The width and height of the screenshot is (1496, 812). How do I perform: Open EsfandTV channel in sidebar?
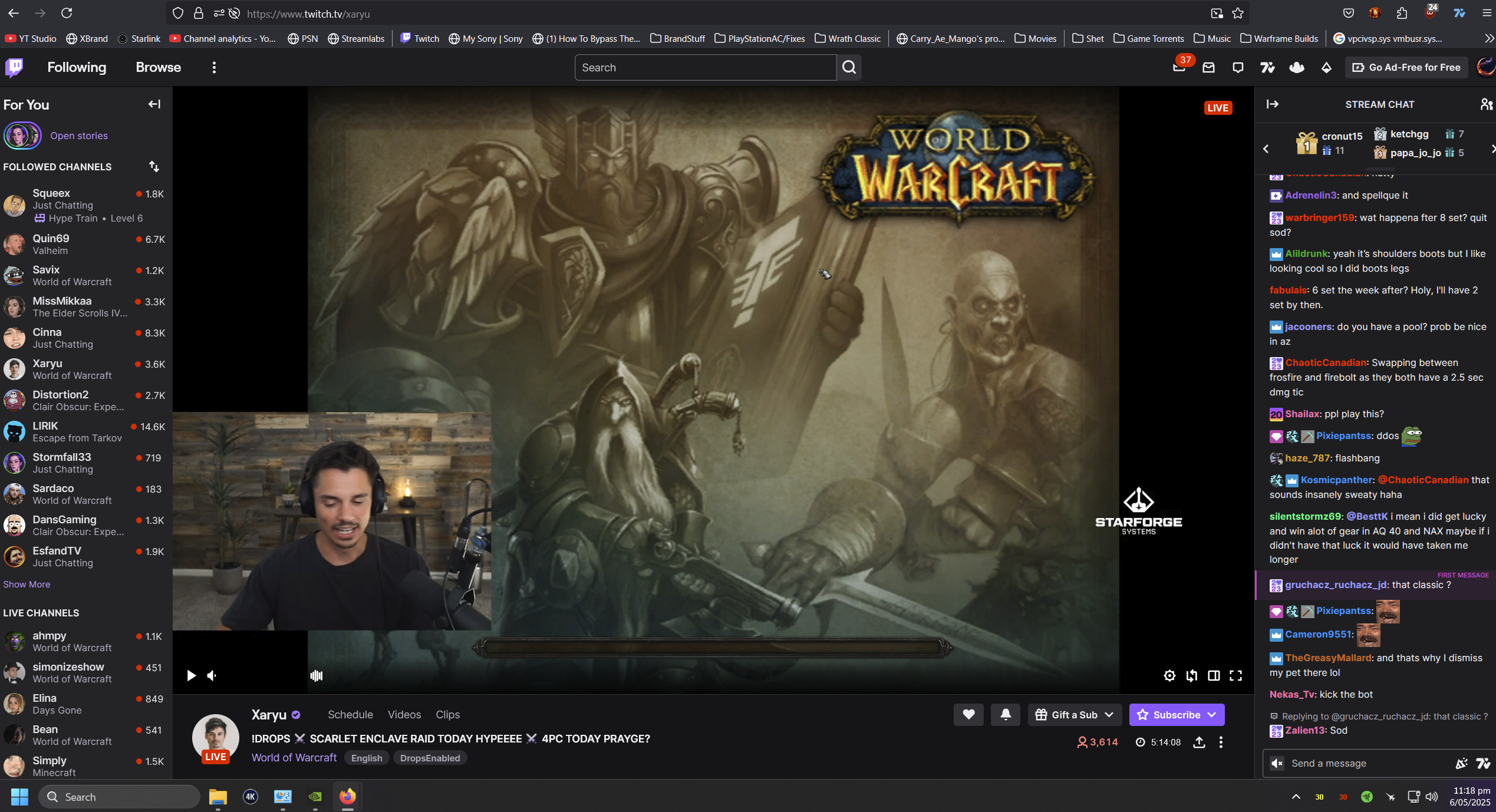[x=85, y=557]
